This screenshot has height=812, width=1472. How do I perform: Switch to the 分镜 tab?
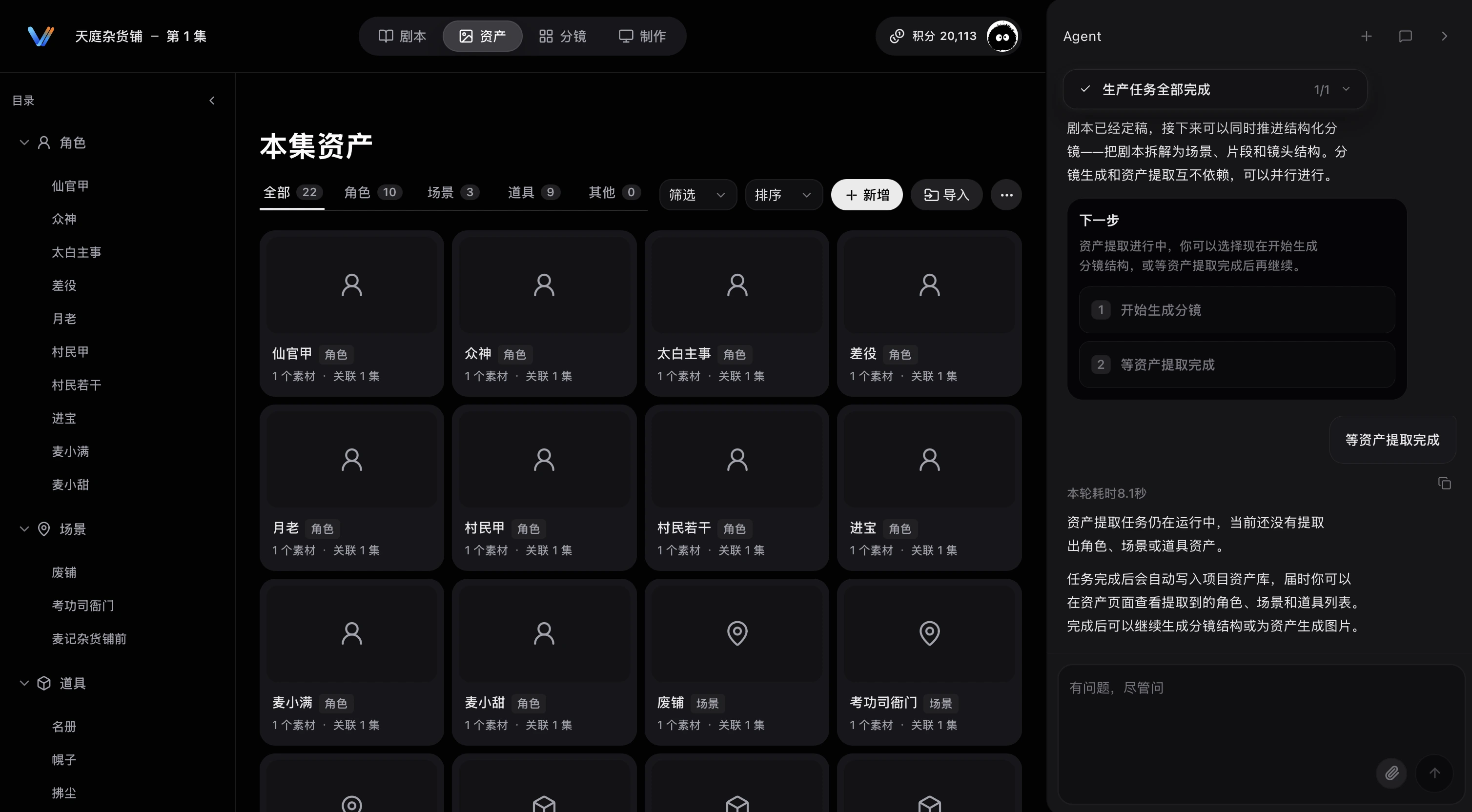click(562, 36)
